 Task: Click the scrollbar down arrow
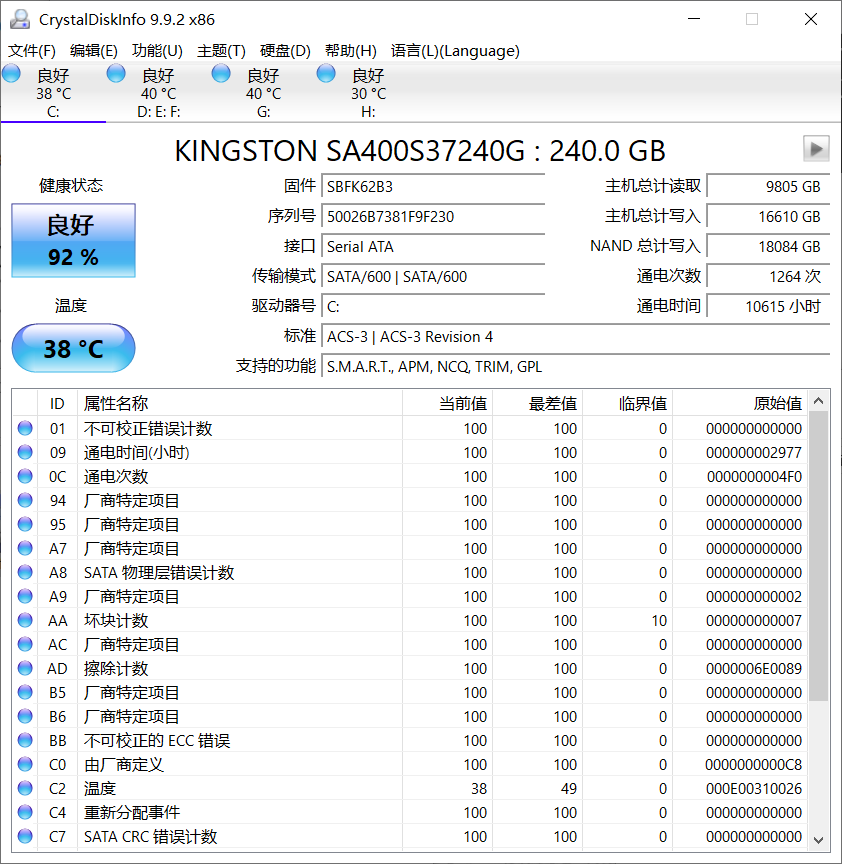(819, 840)
